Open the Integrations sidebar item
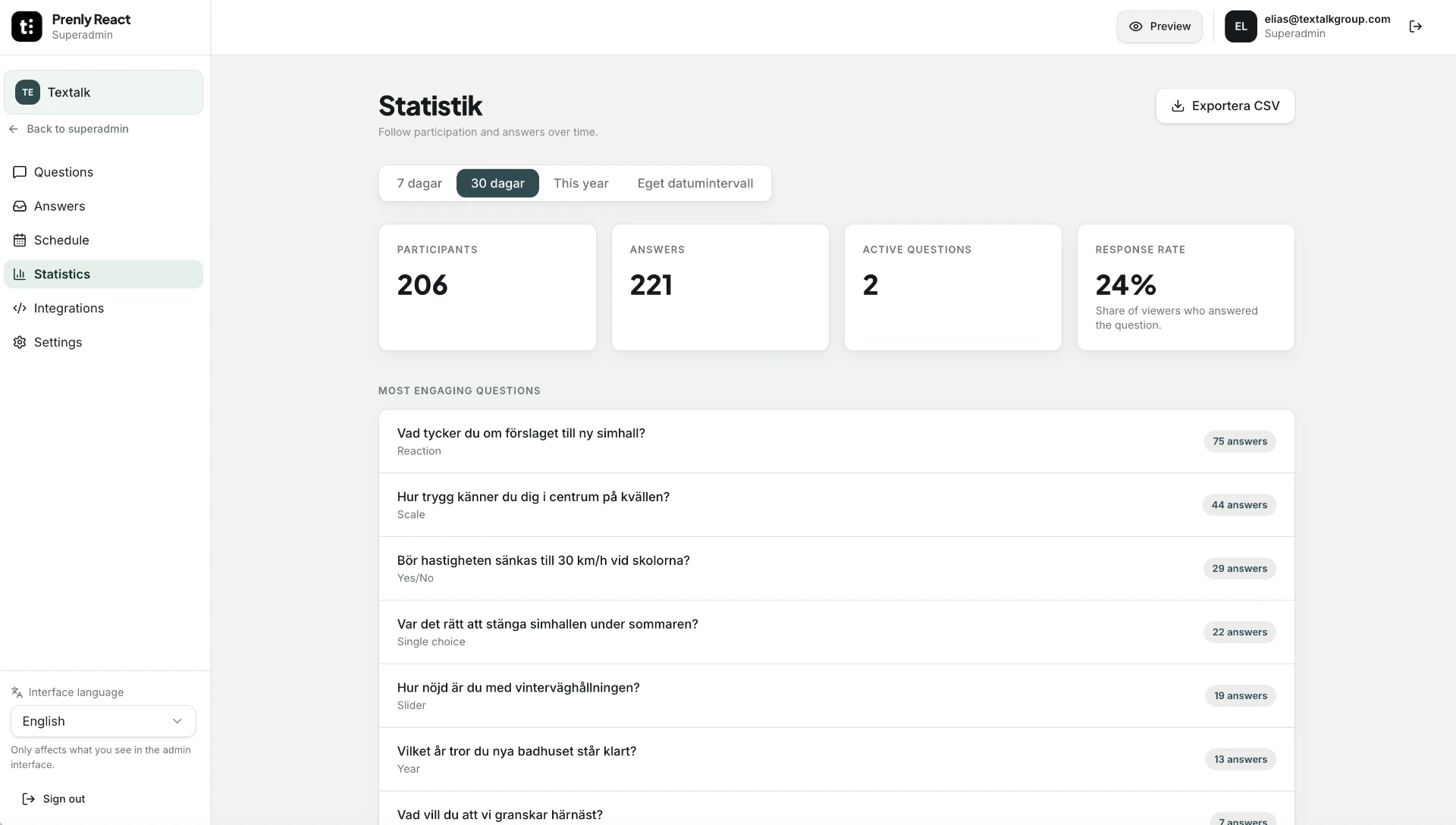Viewport: 1456px width, 825px height. [103, 309]
